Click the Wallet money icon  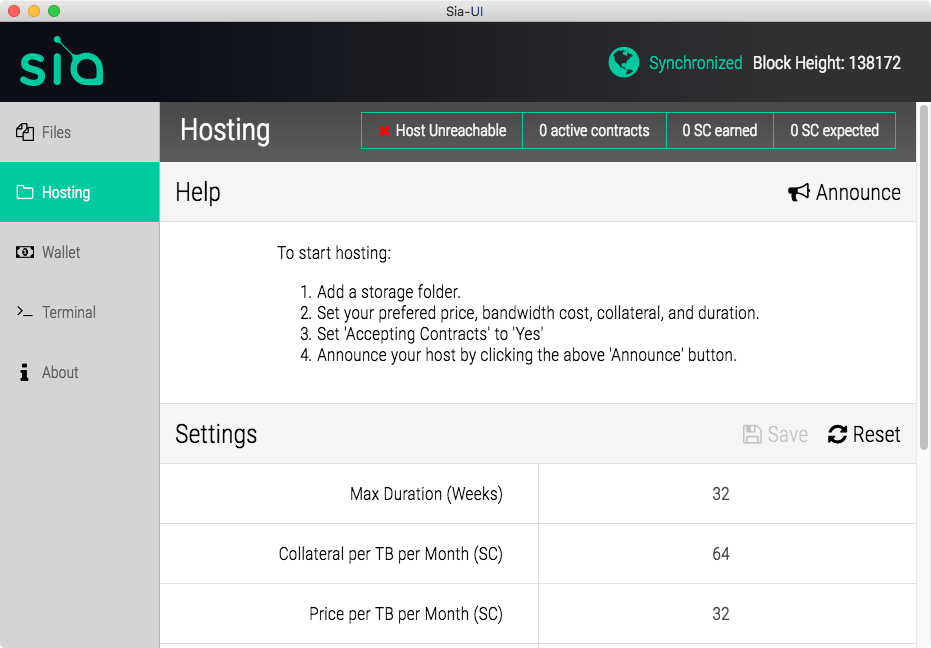(x=25, y=252)
